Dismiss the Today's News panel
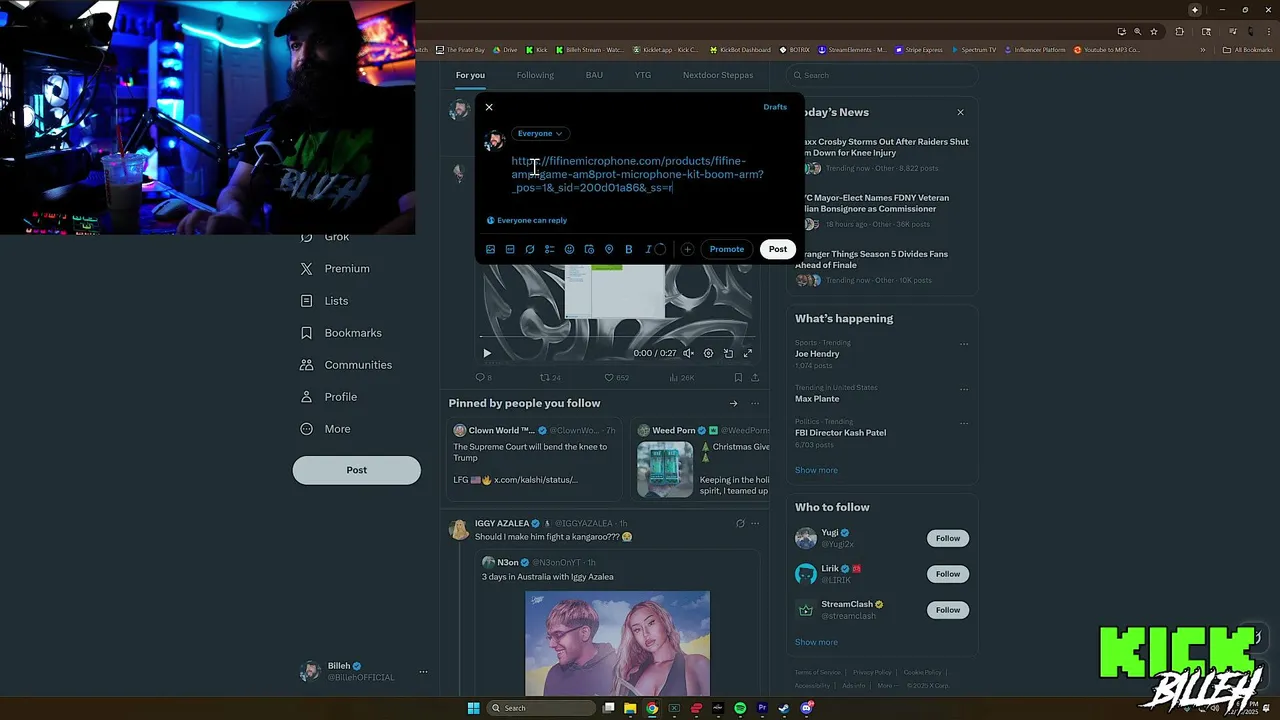 coord(960,112)
